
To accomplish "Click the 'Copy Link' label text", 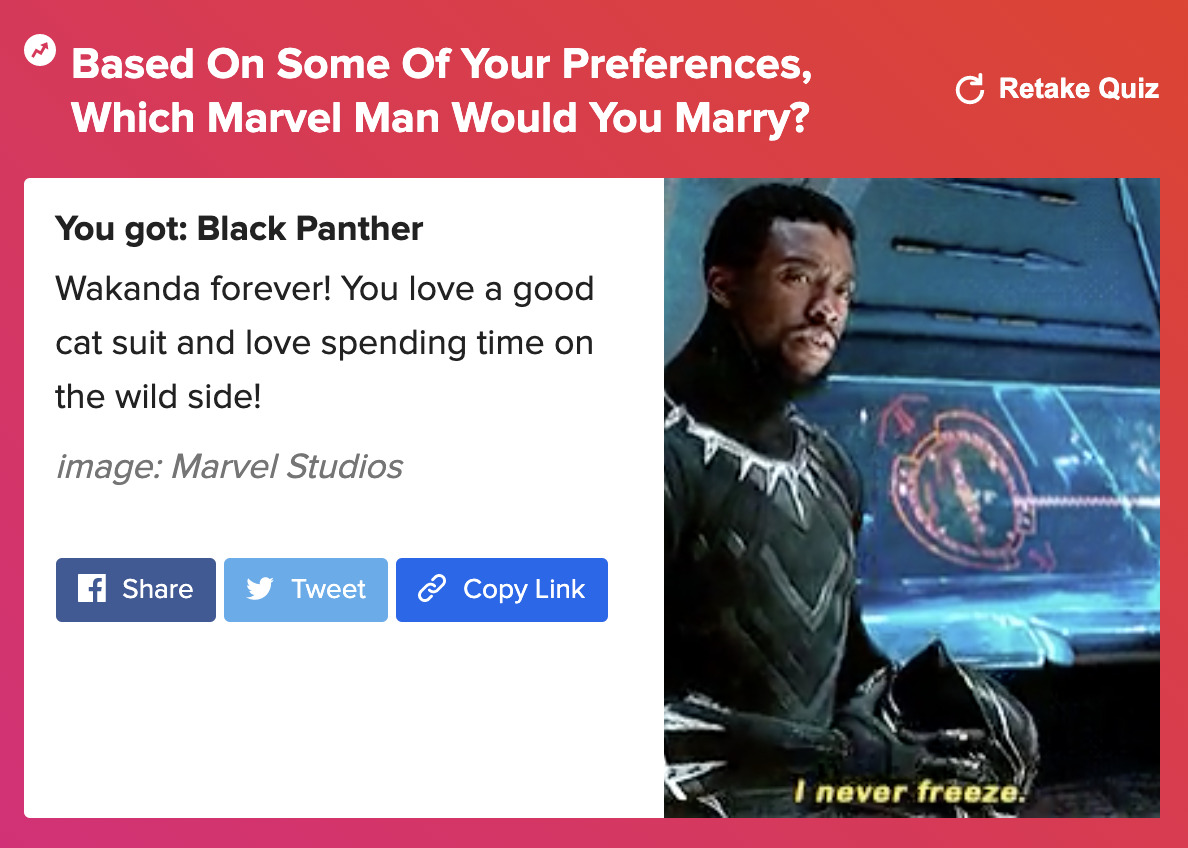I will tap(524, 589).
